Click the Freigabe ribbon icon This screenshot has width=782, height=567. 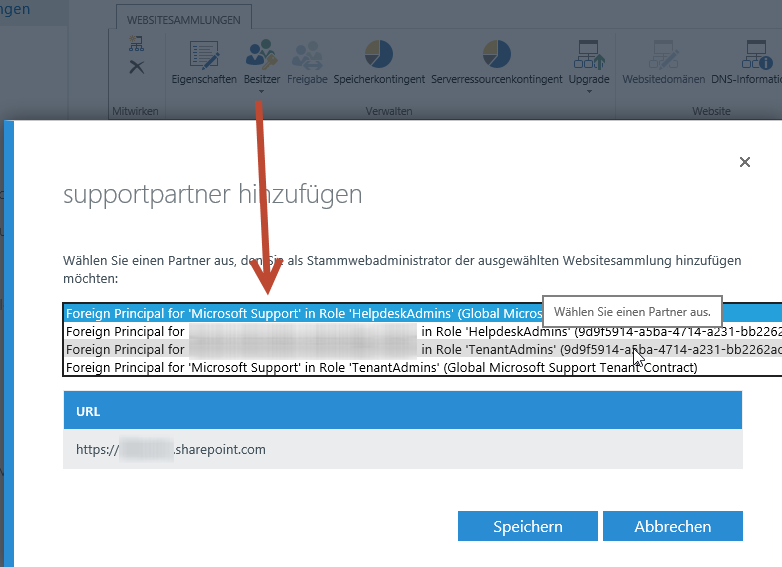click(x=307, y=54)
